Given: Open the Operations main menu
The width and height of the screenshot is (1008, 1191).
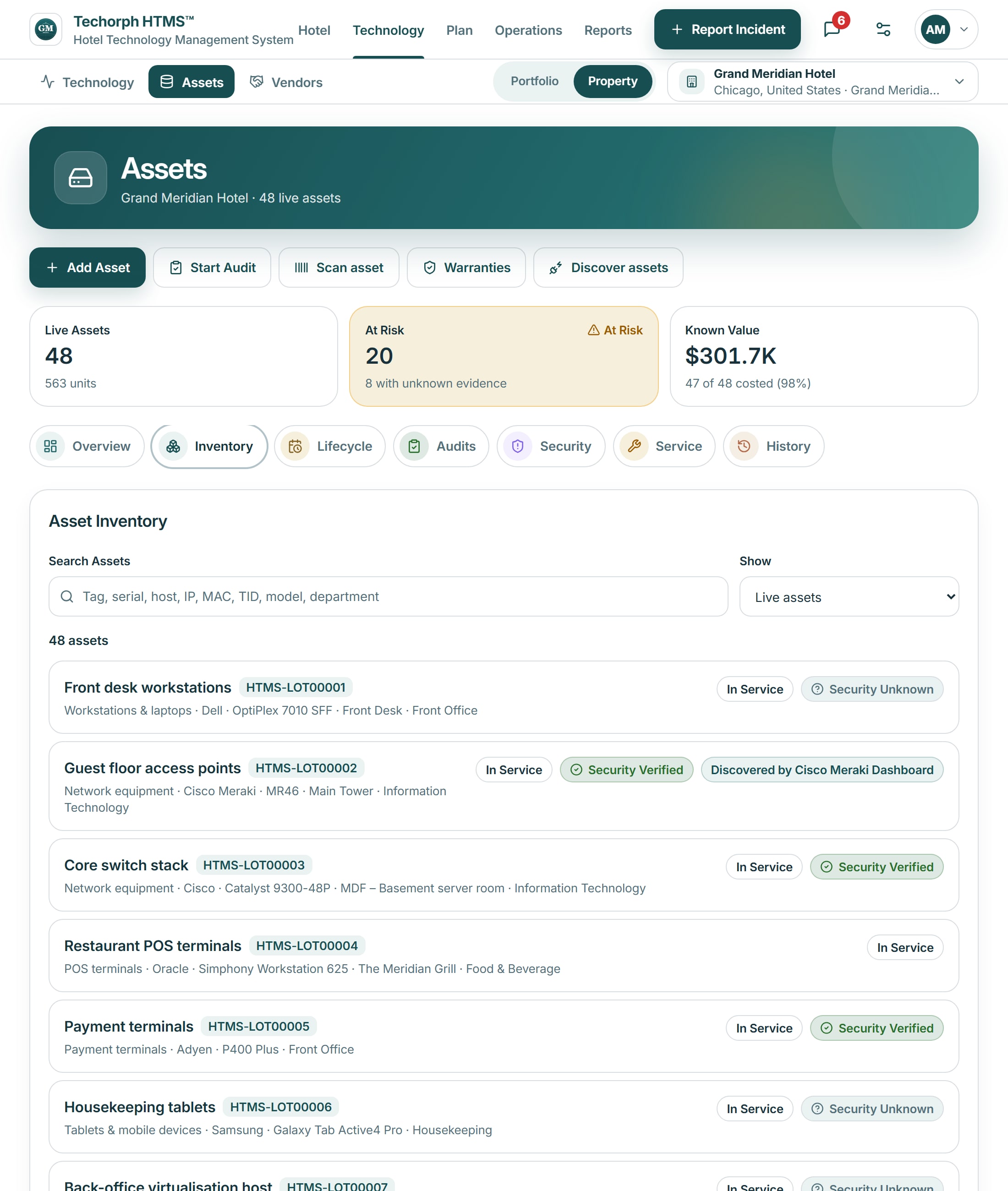Looking at the screenshot, I should [528, 30].
